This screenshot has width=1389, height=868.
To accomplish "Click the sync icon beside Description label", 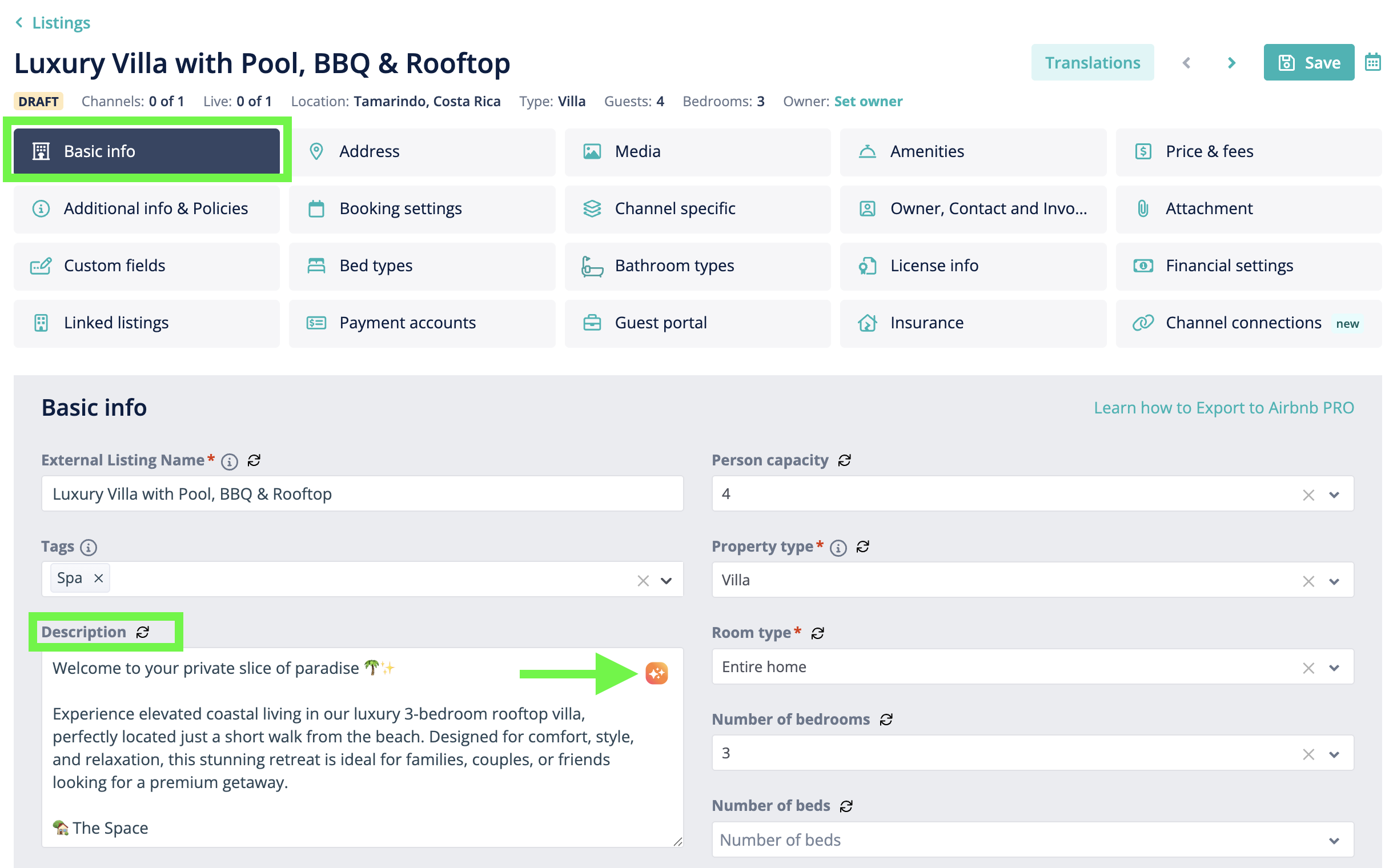I will (x=142, y=632).
